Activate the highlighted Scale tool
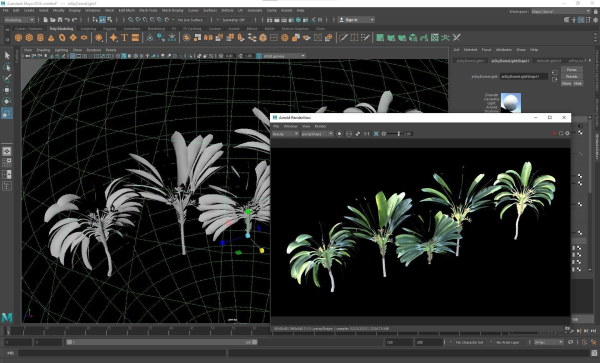This screenshot has height=363, width=600. click(7, 113)
